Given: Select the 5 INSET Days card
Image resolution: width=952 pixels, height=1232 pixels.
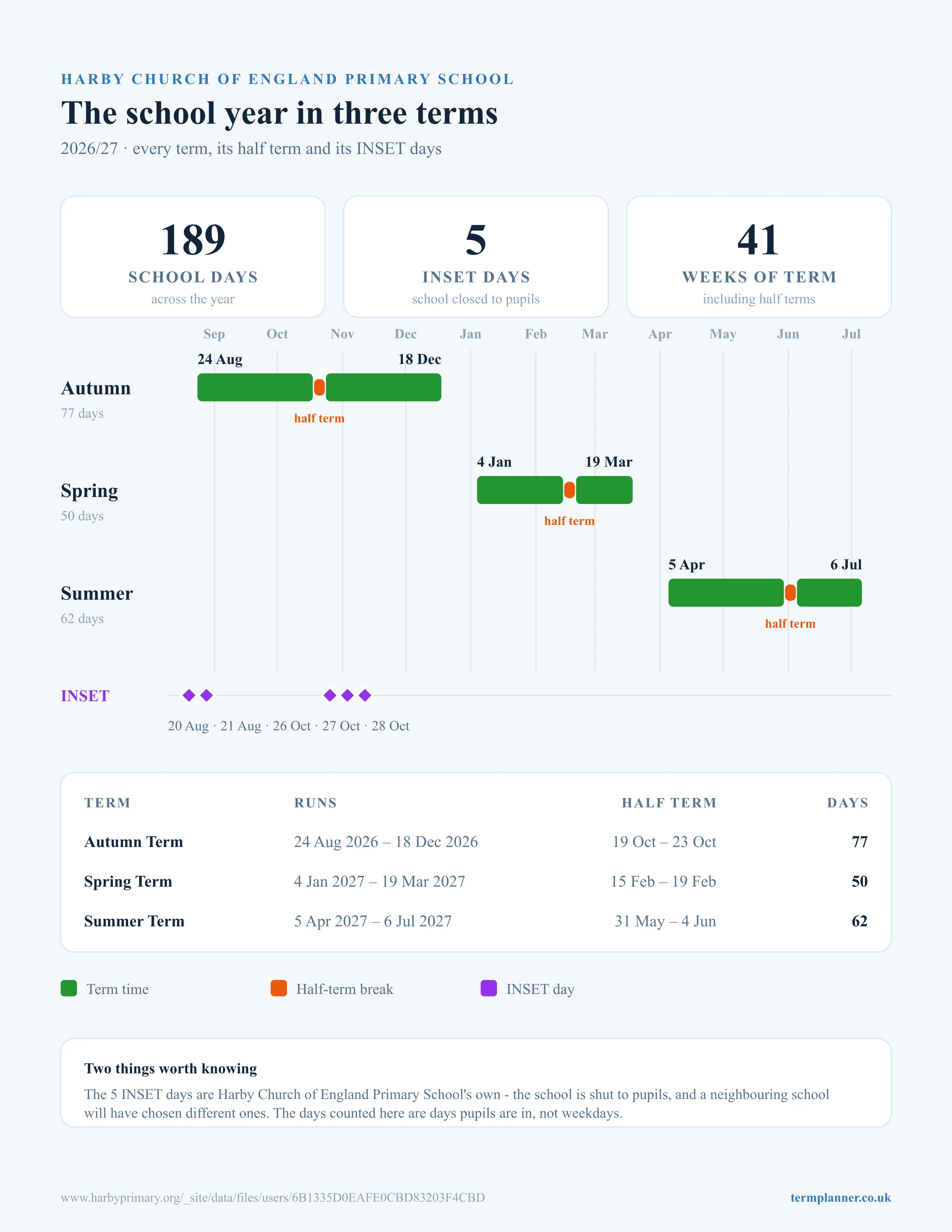Looking at the screenshot, I should point(476,257).
